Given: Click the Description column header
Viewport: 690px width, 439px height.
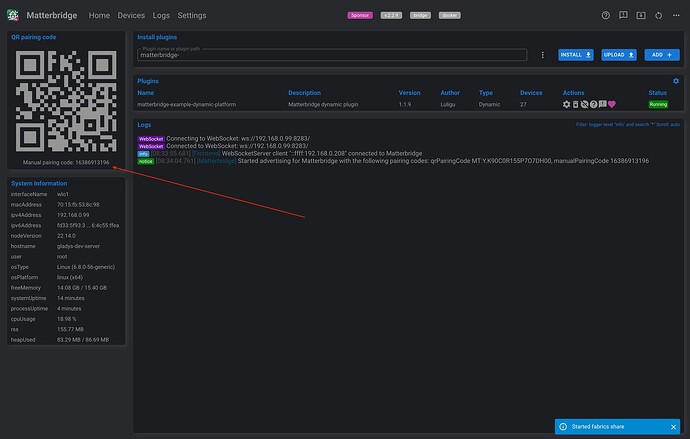Looking at the screenshot, I should (305, 93).
